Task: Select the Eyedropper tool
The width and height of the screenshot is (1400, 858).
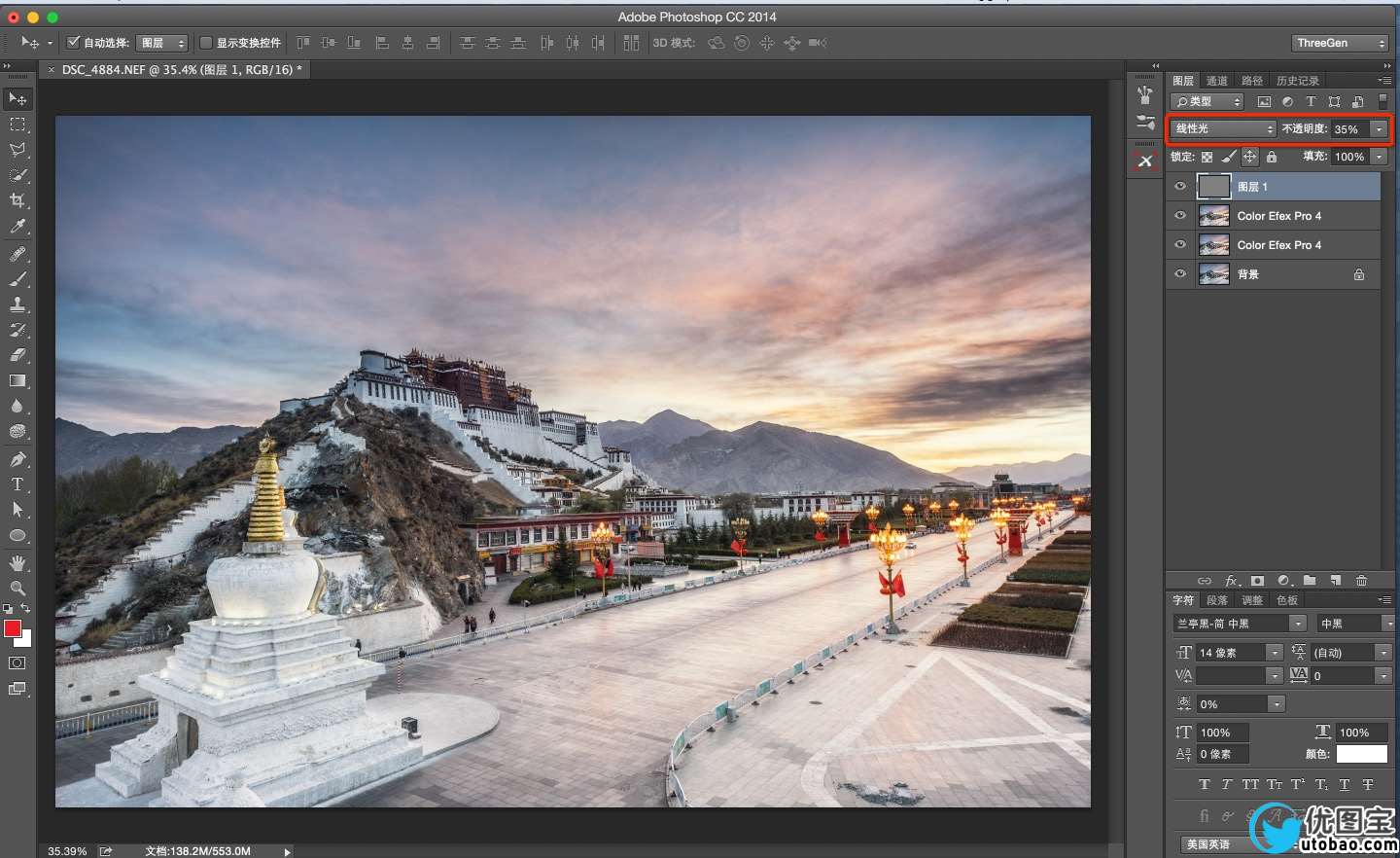Action: (x=17, y=227)
